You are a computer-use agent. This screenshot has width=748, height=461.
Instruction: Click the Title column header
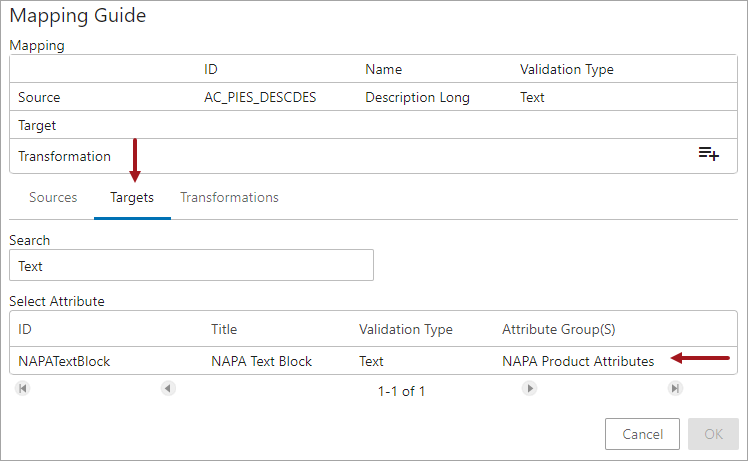[224, 329]
